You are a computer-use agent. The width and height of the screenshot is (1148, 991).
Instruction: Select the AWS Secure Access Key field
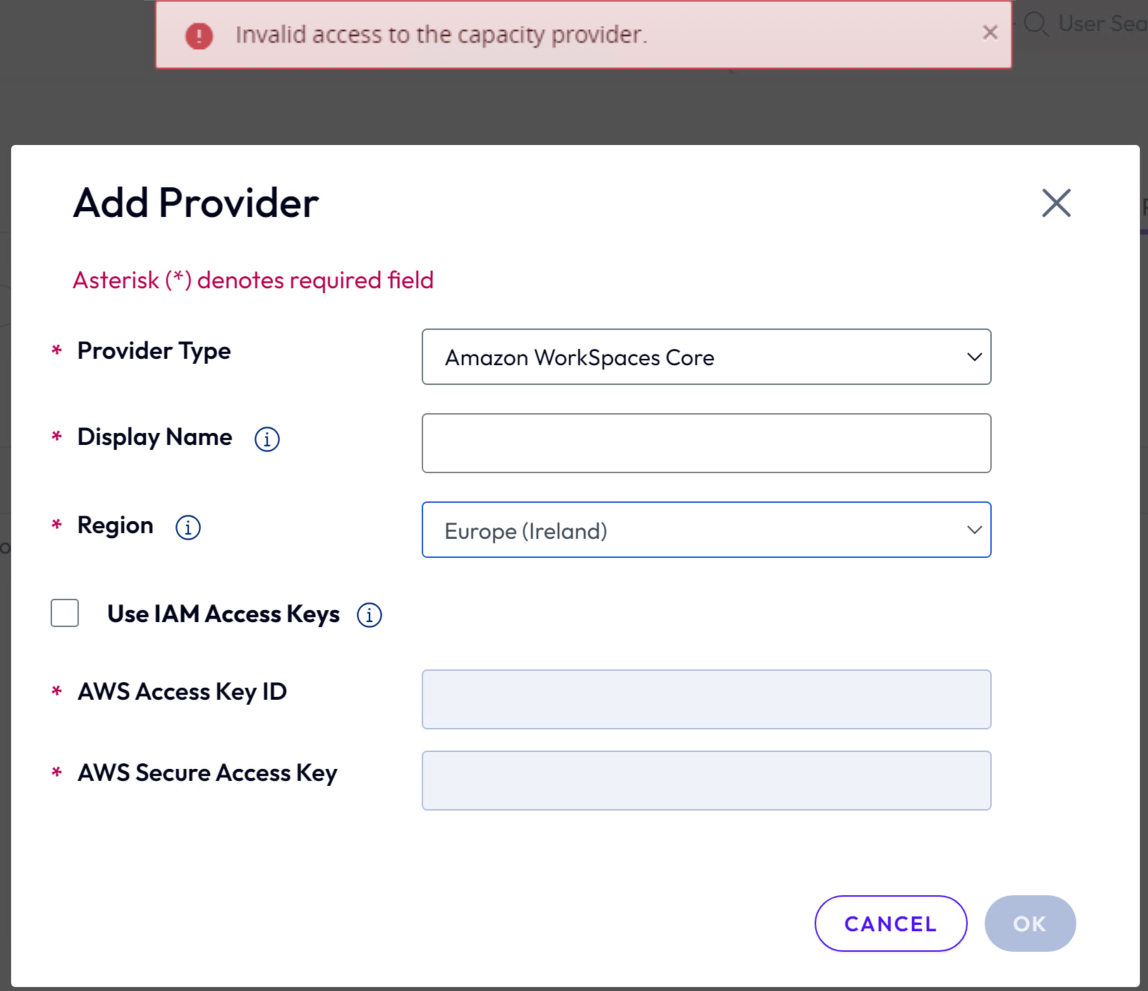(706, 780)
